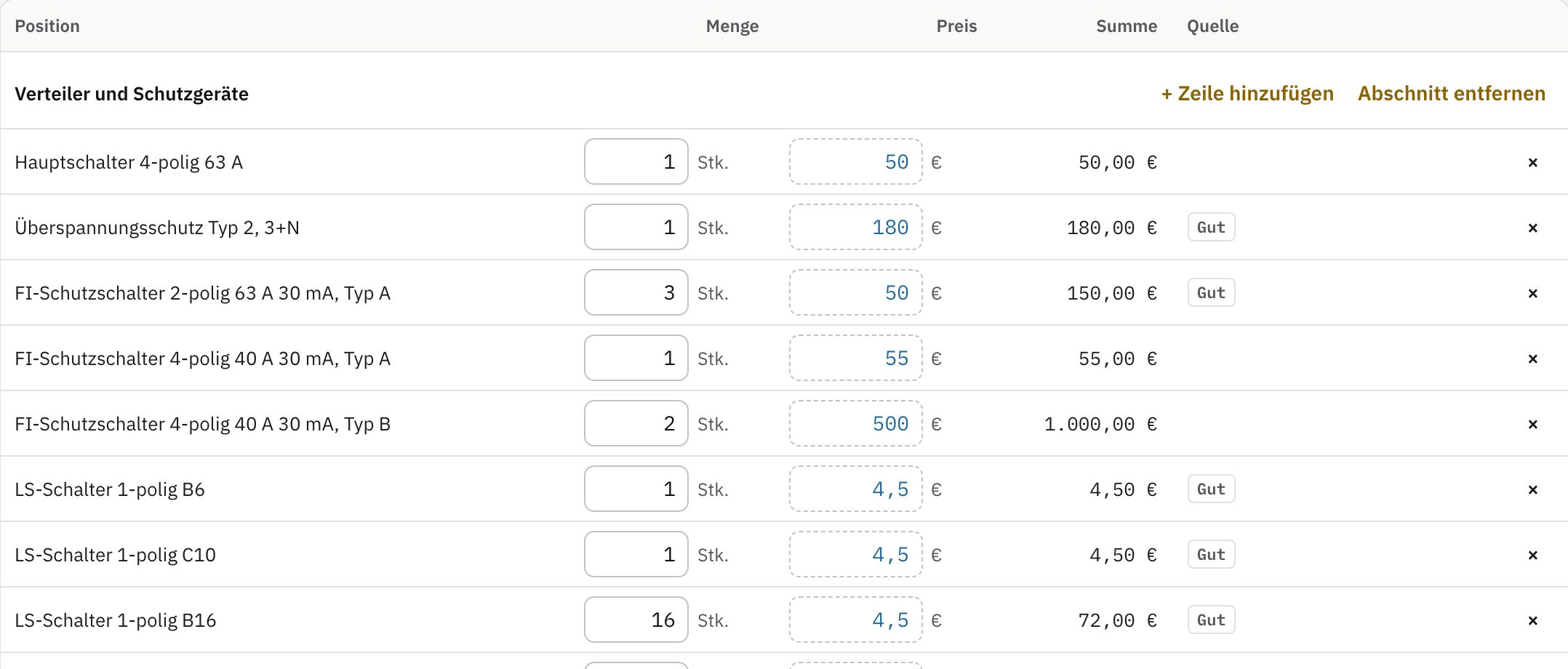This screenshot has height=669, width=1568.
Task: Edit quantity for FI-Schutzschalter 4-polig Typ A
Action: [x=636, y=358]
